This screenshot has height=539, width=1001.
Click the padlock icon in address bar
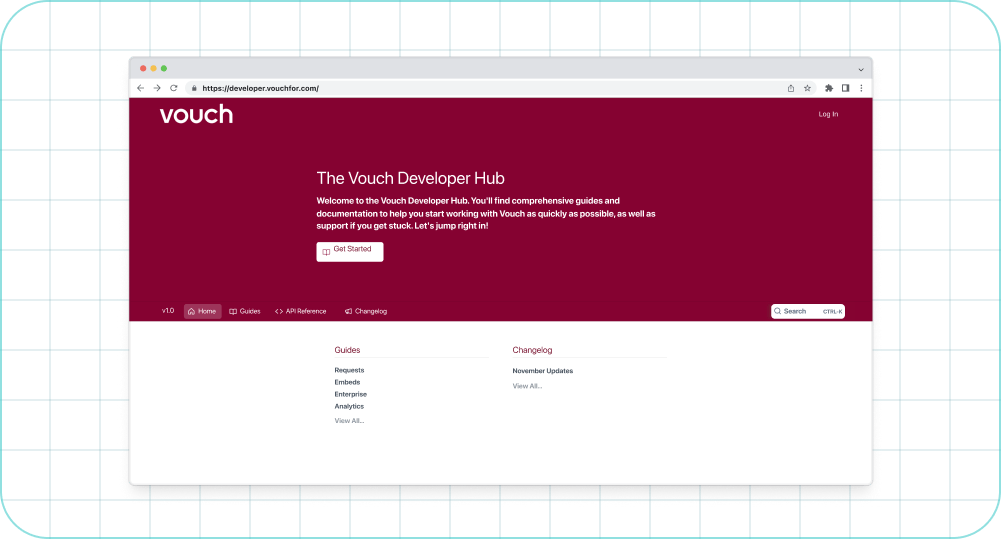click(194, 88)
